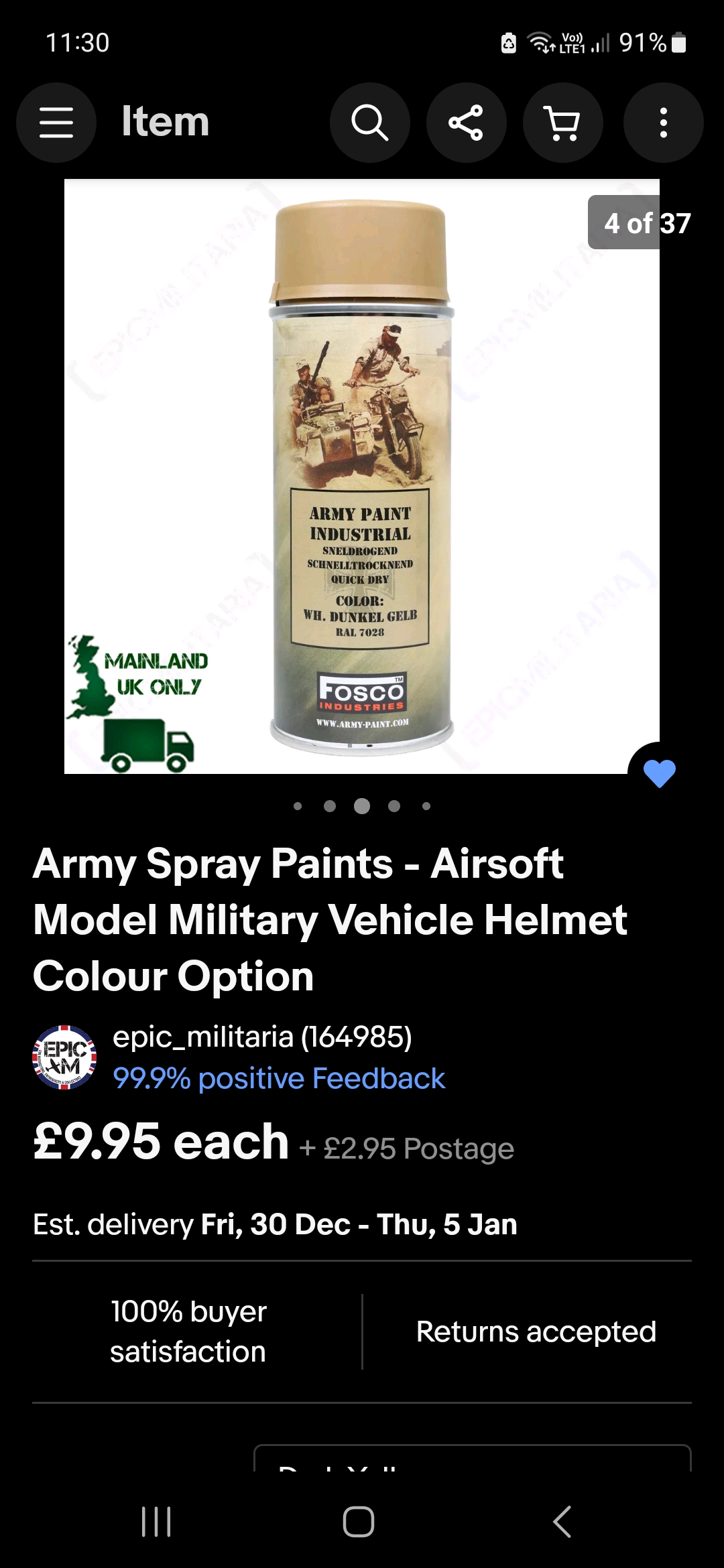Share this item listing
The image size is (724, 1568).
467,123
